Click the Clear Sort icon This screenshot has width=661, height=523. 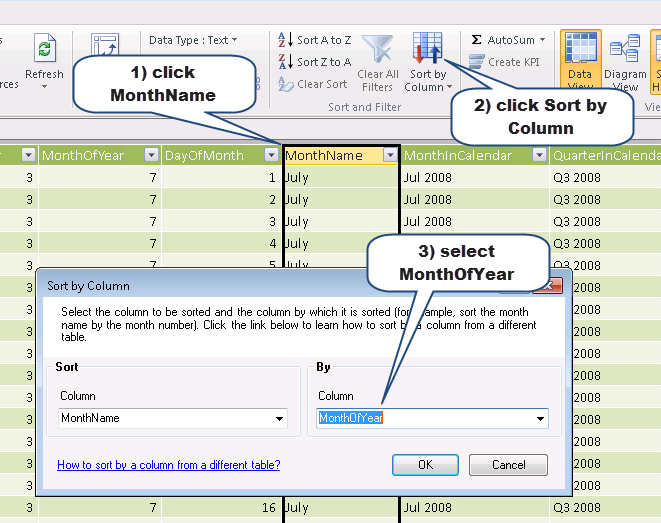coord(285,84)
